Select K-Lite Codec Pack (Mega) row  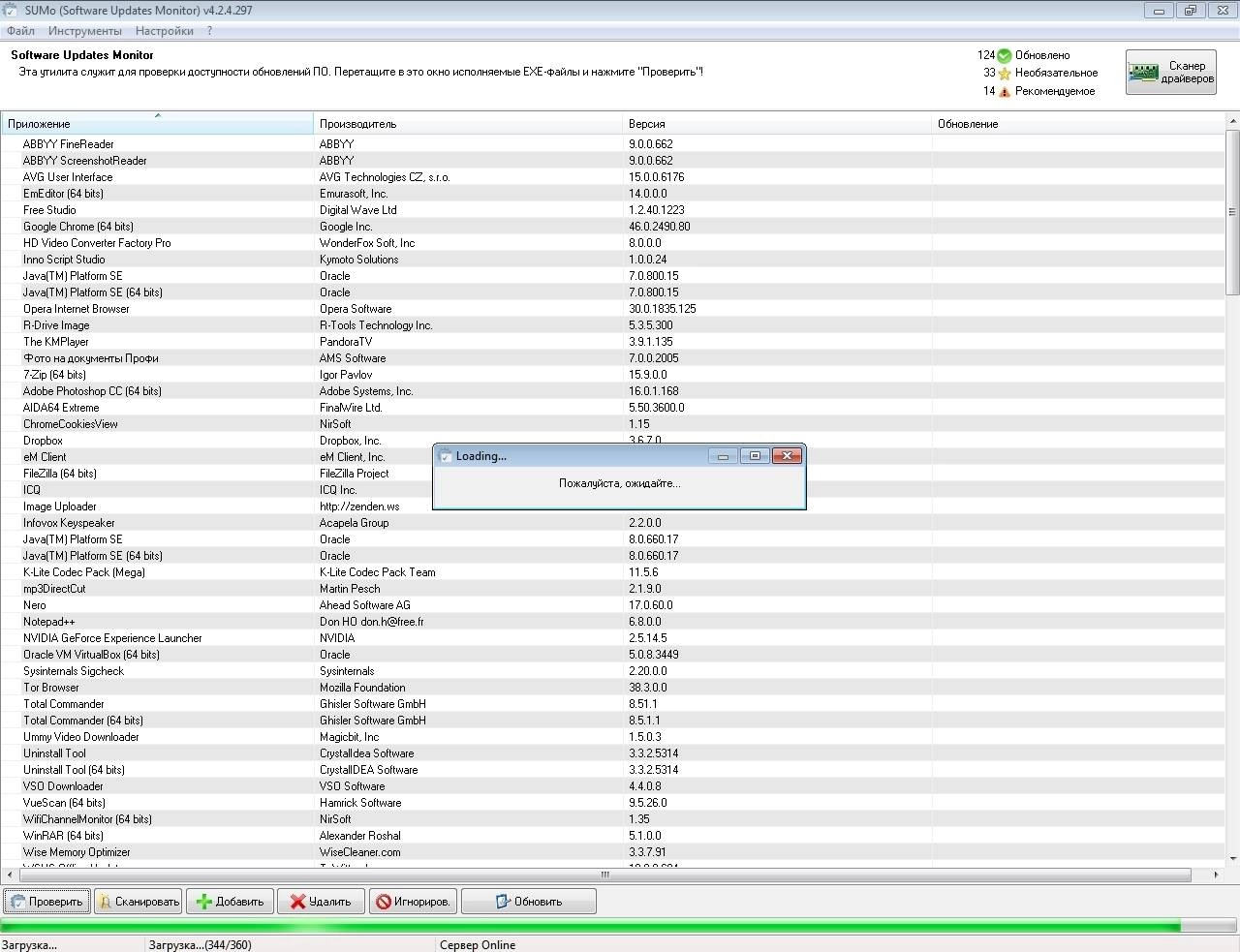(612, 572)
